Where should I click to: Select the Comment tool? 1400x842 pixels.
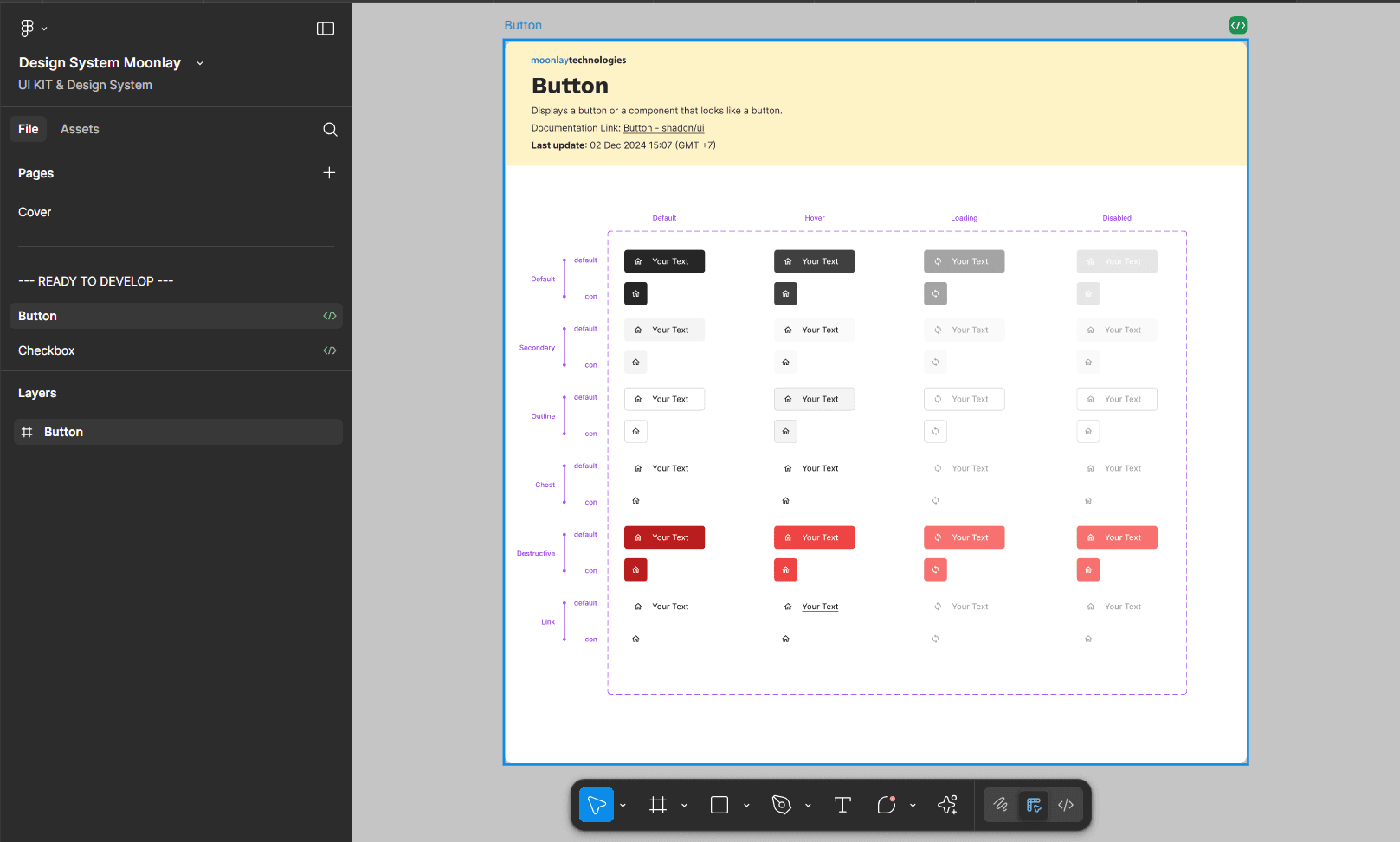[x=887, y=805]
